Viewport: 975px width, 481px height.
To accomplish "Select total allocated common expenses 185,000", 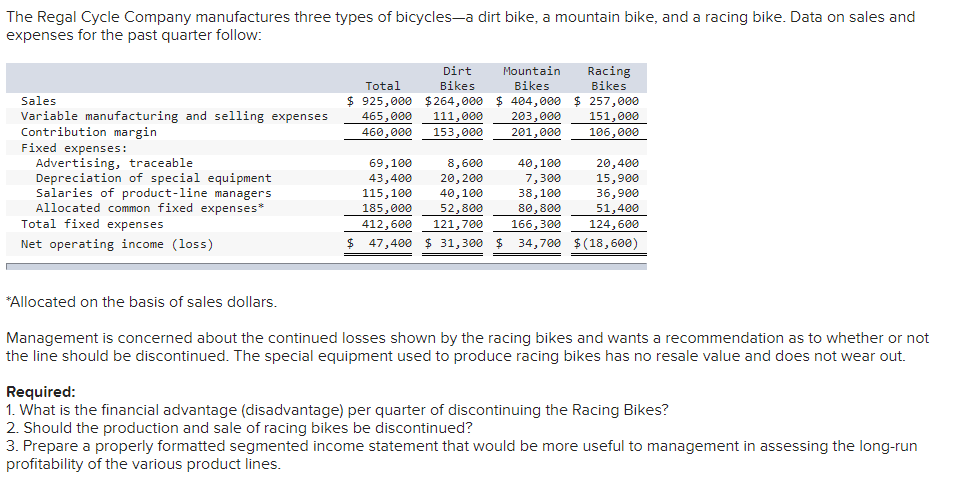I will [x=387, y=208].
